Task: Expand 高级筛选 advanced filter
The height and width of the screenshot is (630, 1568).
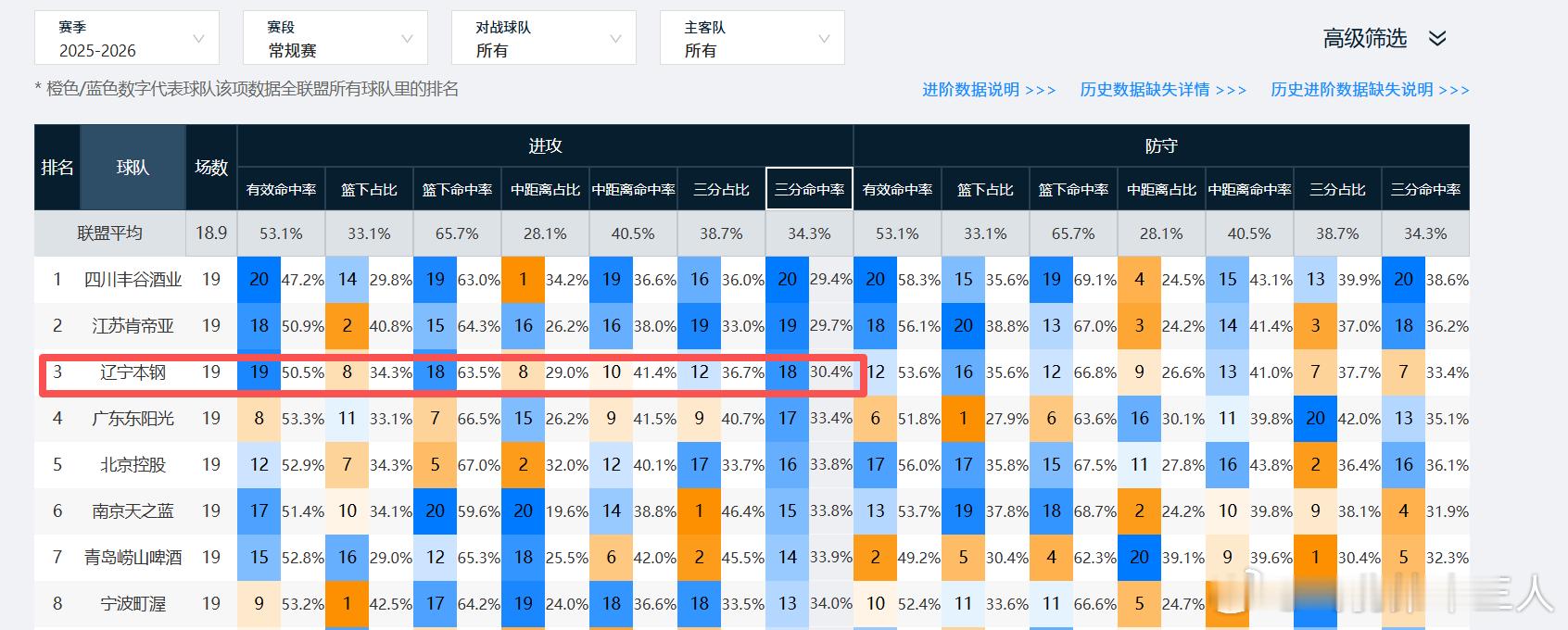Action: pyautogui.click(x=1365, y=38)
